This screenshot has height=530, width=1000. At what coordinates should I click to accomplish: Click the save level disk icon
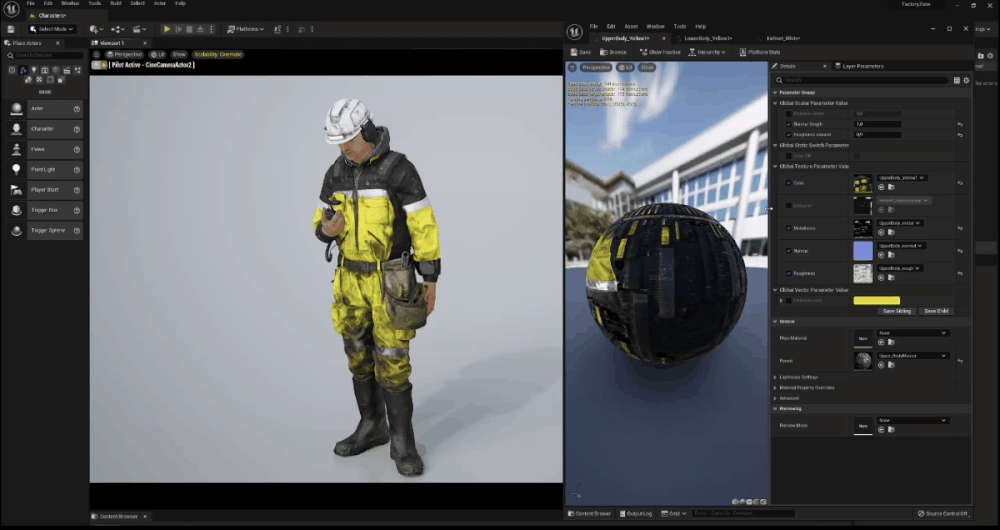pos(11,29)
